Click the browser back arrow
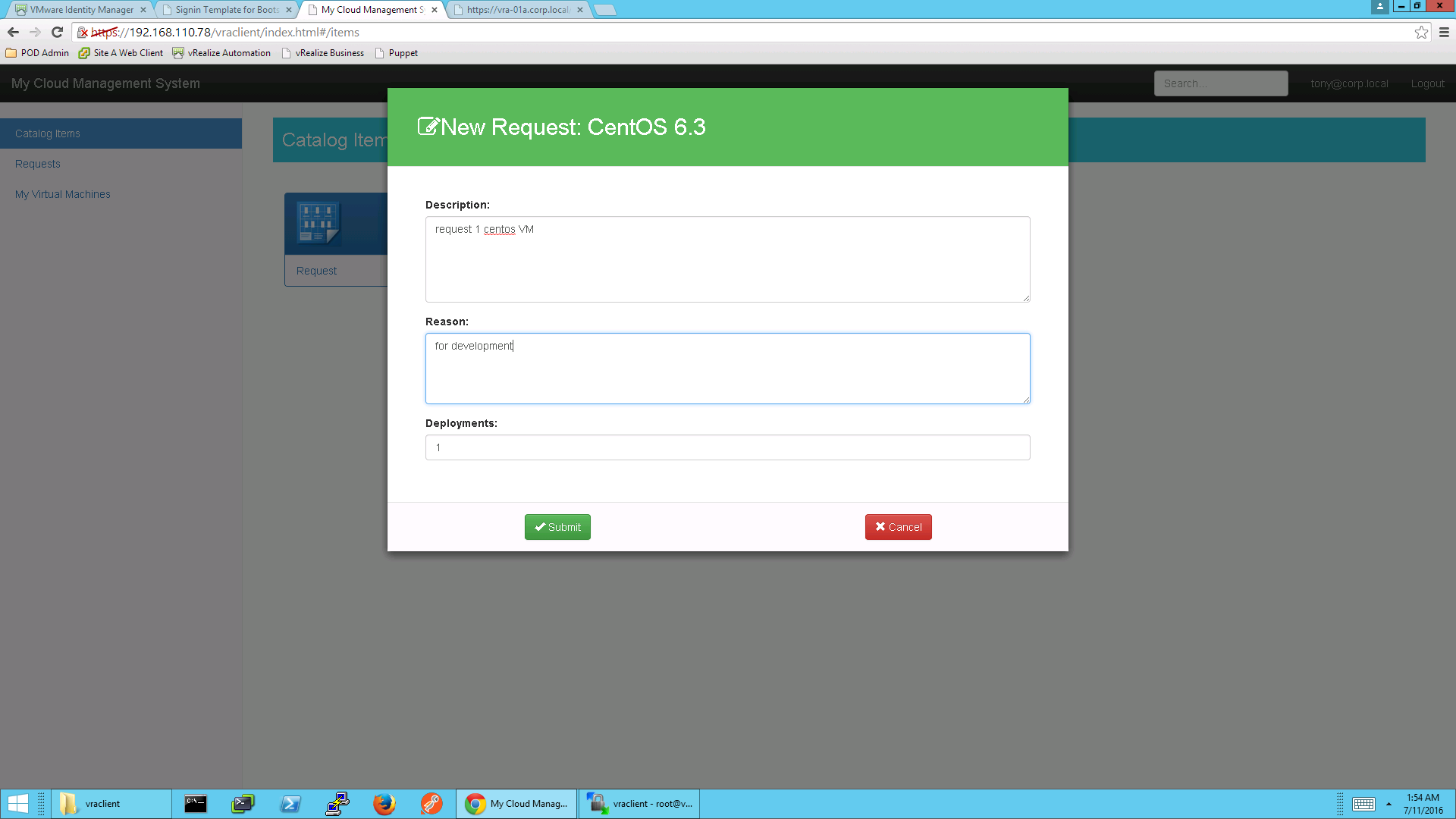Image resolution: width=1456 pixels, height=819 pixels. (x=13, y=32)
